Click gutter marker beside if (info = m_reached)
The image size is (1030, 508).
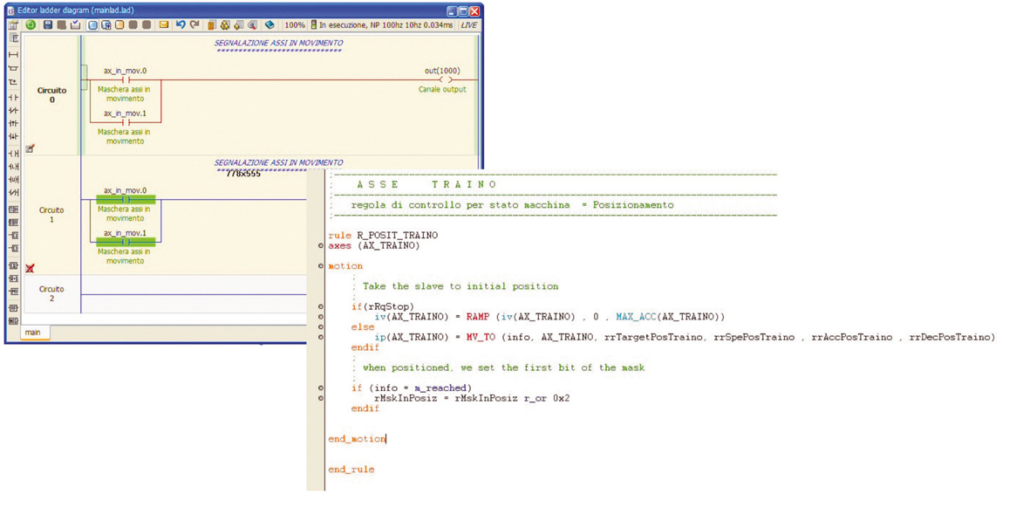[320, 388]
